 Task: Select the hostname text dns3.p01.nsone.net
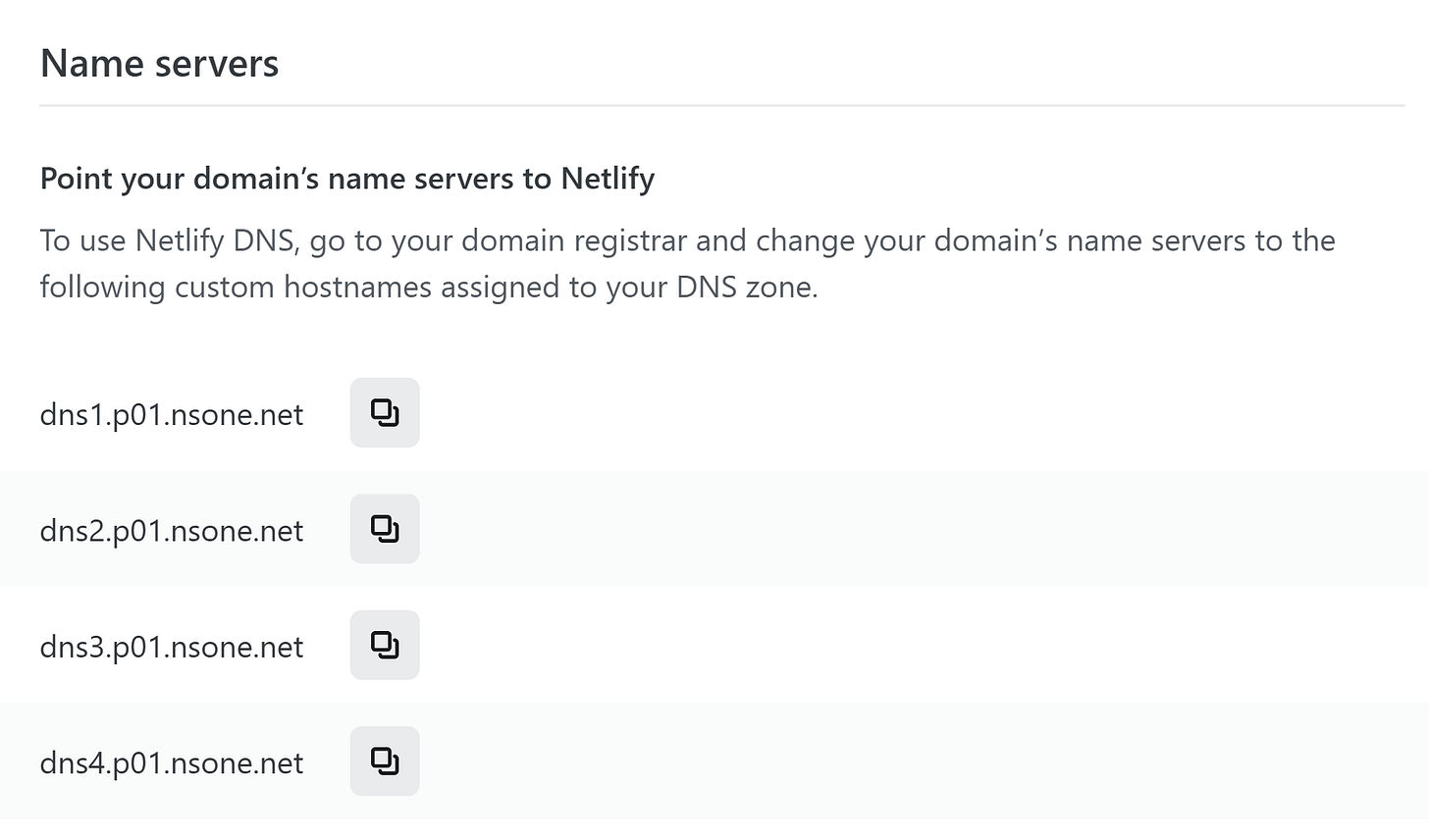(x=172, y=647)
